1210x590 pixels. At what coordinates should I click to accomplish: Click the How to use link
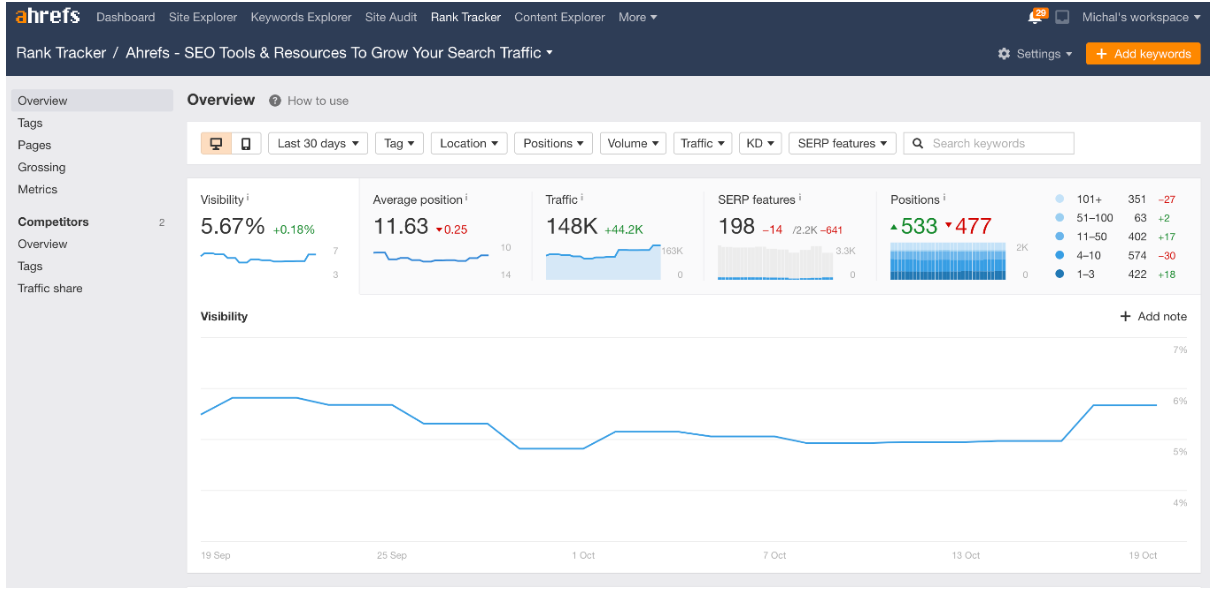pos(318,100)
